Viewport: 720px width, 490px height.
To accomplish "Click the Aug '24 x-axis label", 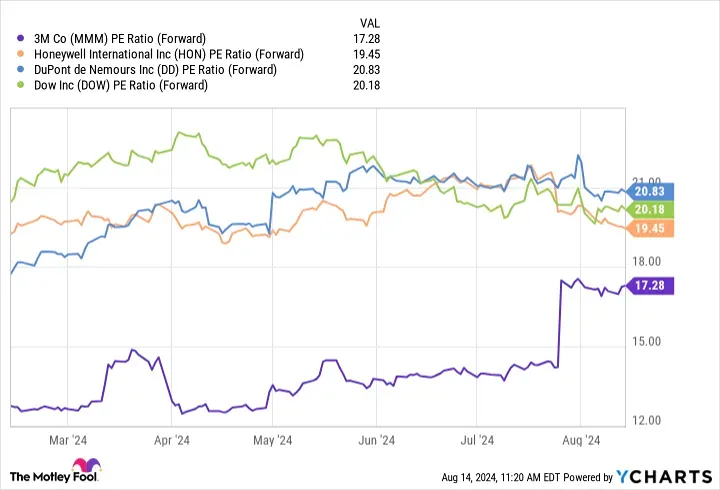I will click(x=581, y=438).
